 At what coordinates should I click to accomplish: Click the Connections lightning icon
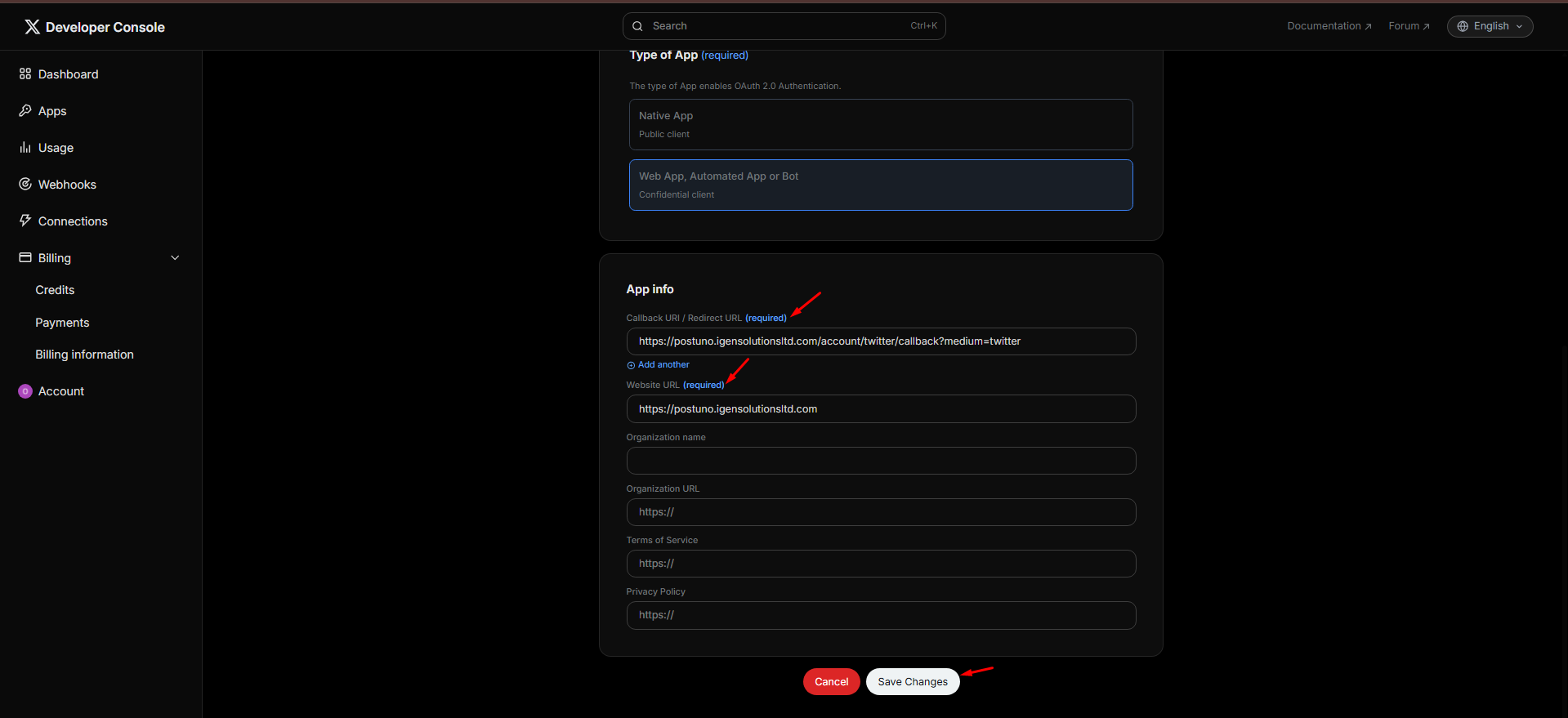tap(25, 221)
